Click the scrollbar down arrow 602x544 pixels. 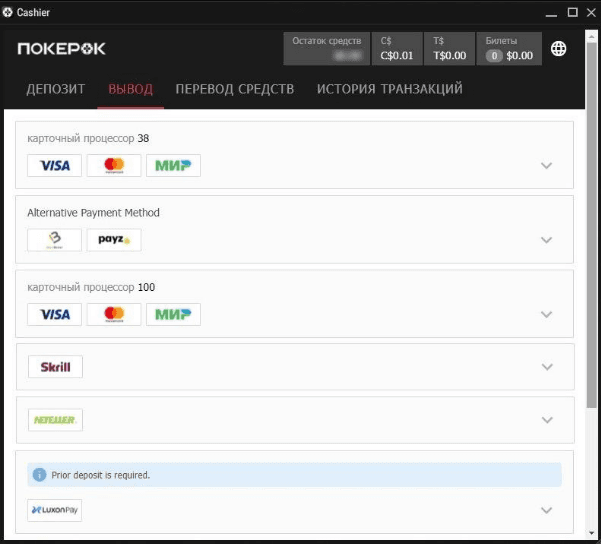592,533
